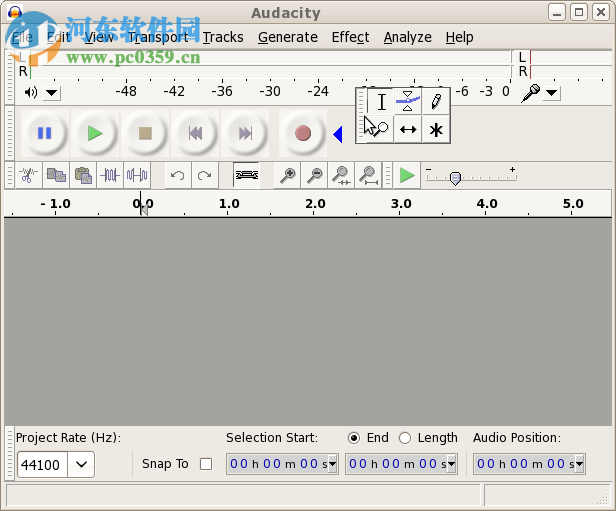Enable the Snap To checkbox

[x=206, y=464]
